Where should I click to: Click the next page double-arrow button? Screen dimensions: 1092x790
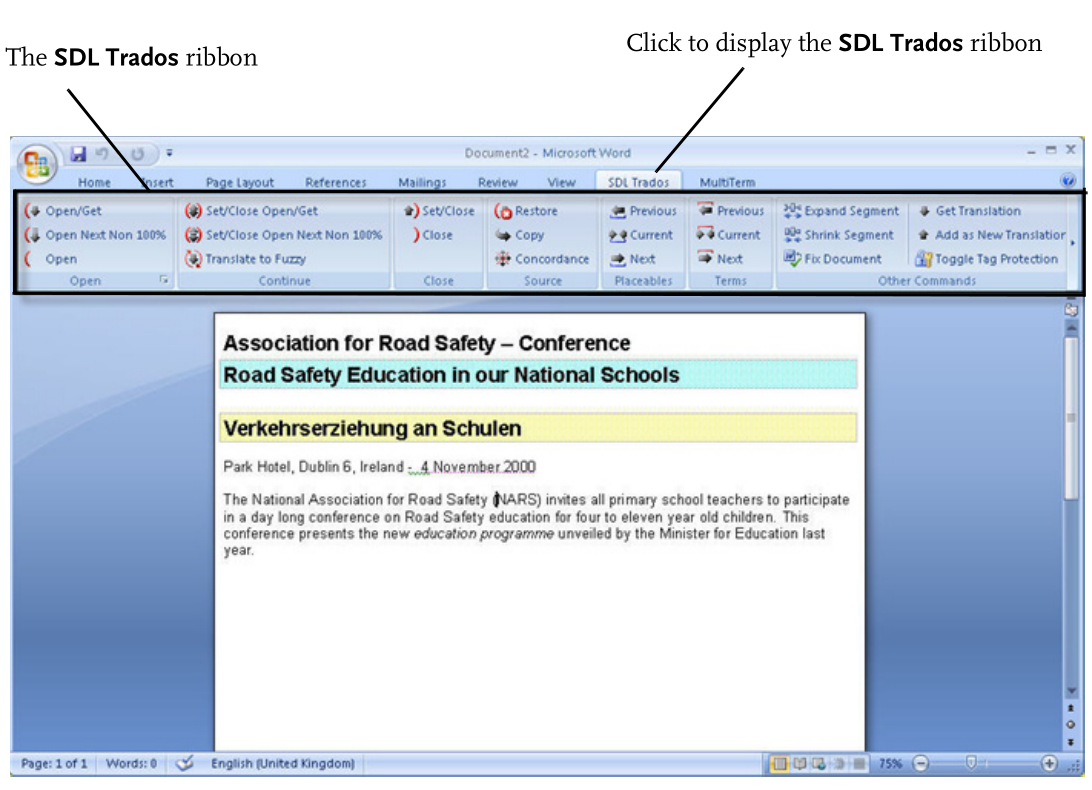point(1070,742)
